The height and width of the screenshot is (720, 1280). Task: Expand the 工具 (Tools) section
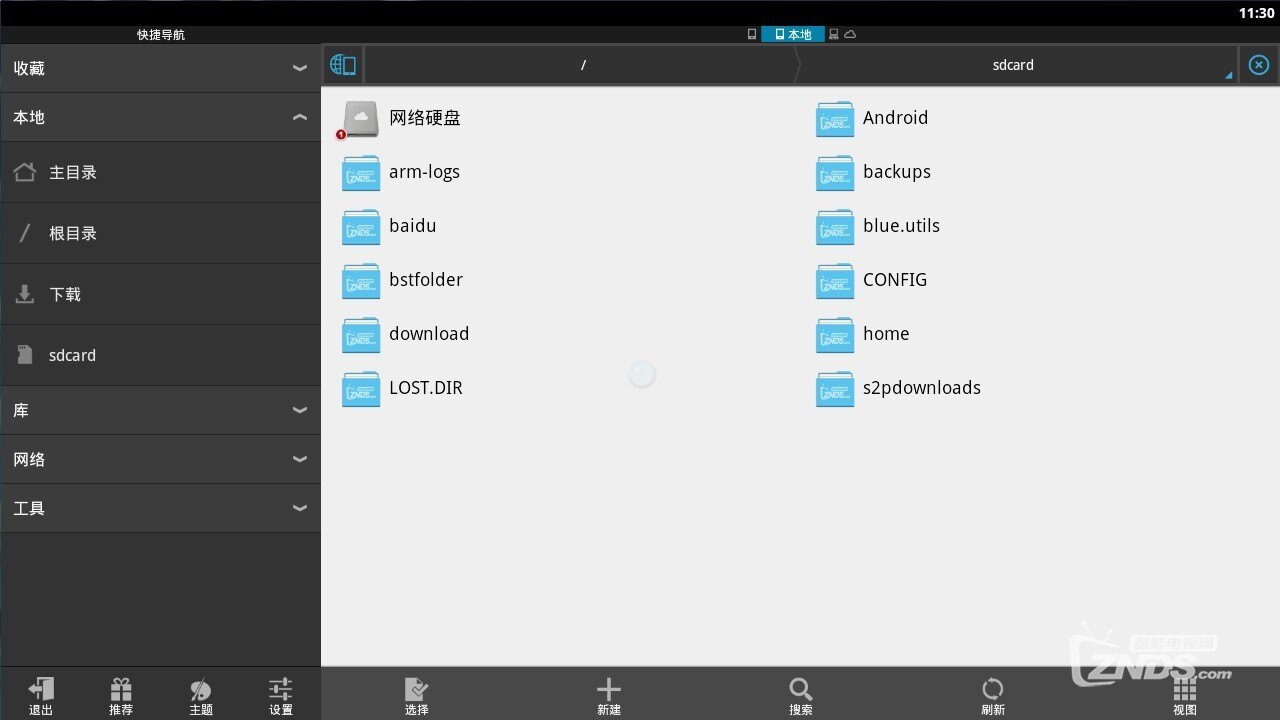pyautogui.click(x=299, y=508)
